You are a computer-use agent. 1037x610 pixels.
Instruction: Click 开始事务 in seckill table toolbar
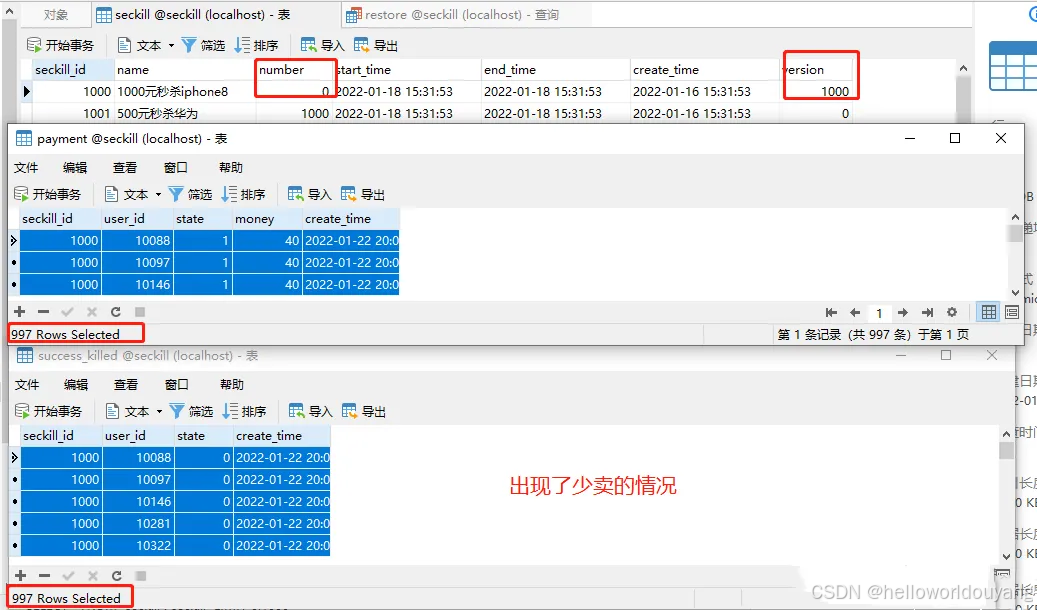tap(60, 45)
